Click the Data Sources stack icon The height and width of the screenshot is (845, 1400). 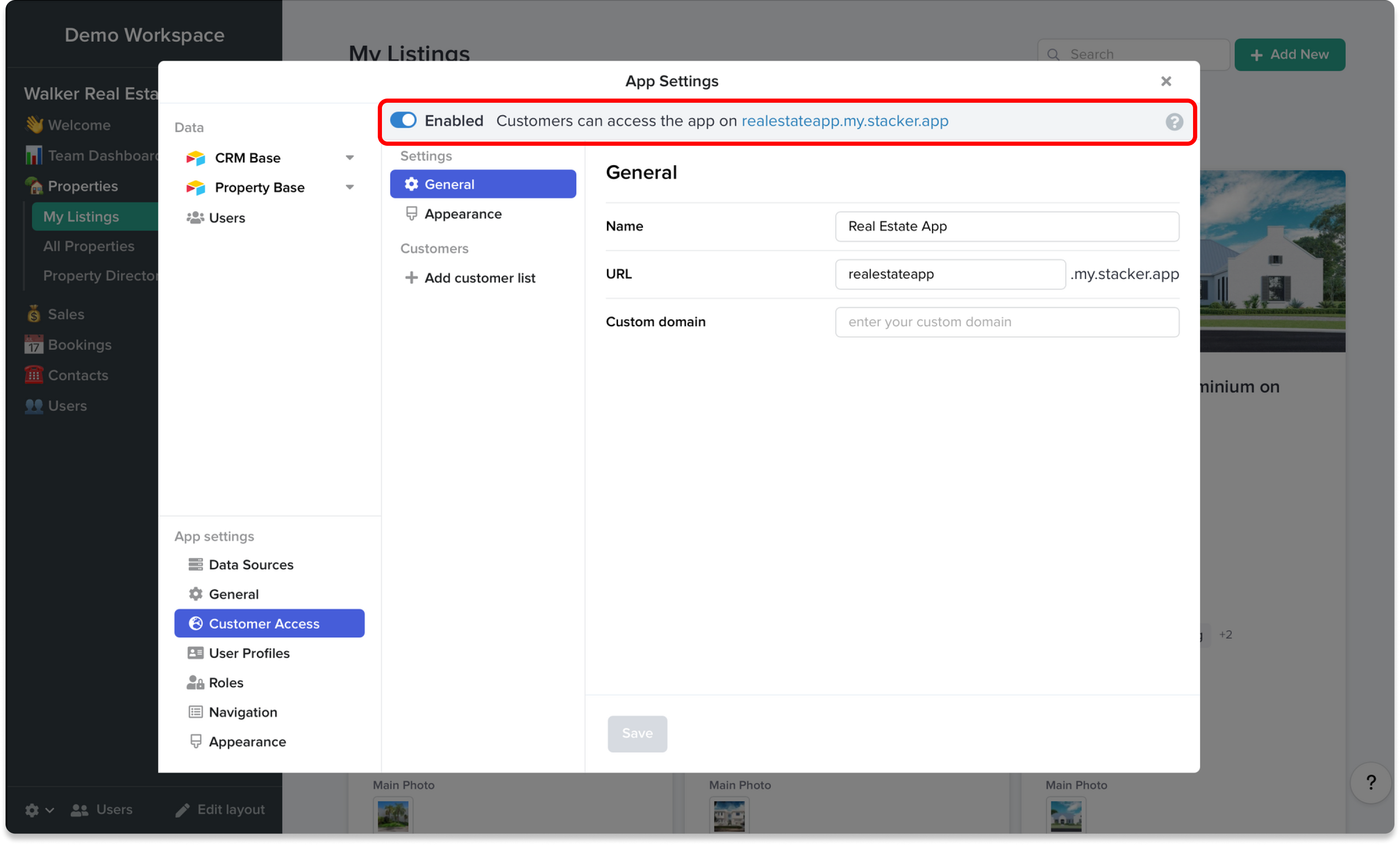pos(195,565)
